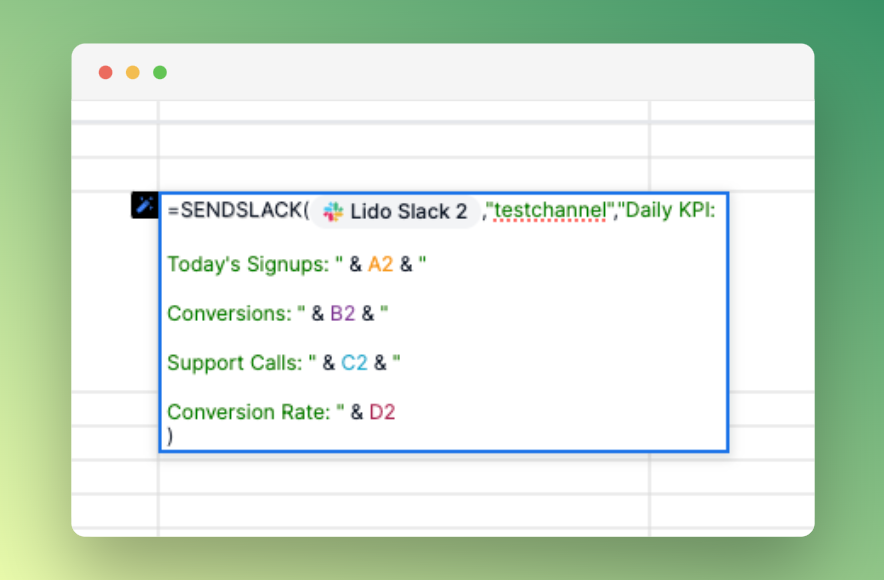Click the Slack logo inside the credential chip
The image size is (884, 580).
[333, 212]
